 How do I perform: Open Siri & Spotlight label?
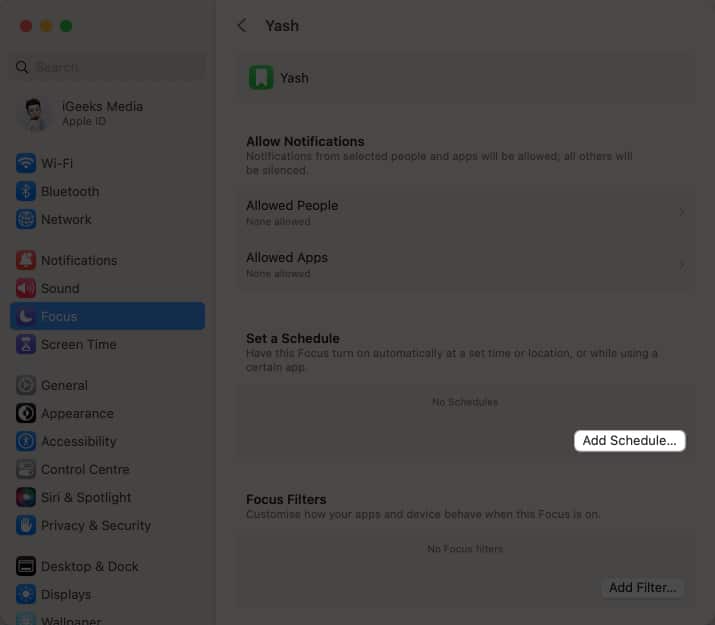(x=86, y=497)
